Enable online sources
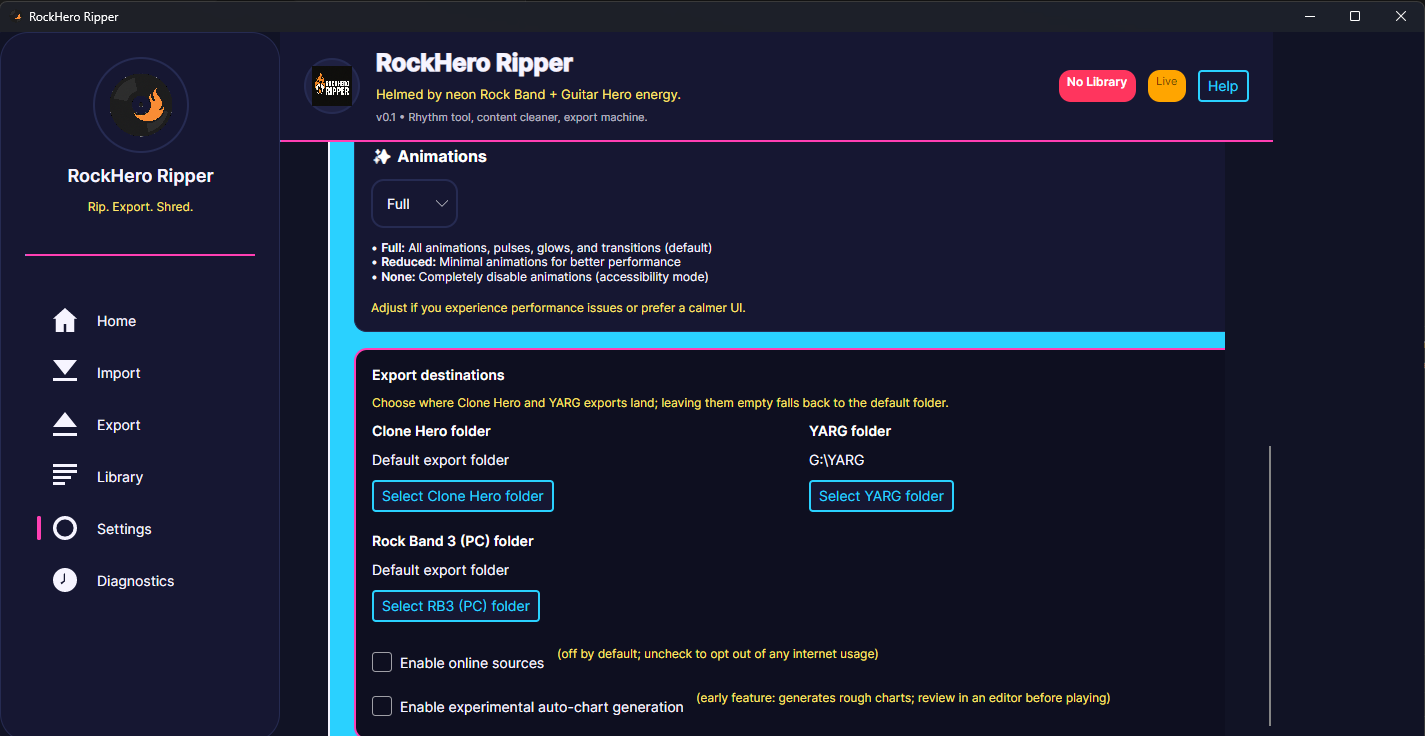 coord(381,661)
